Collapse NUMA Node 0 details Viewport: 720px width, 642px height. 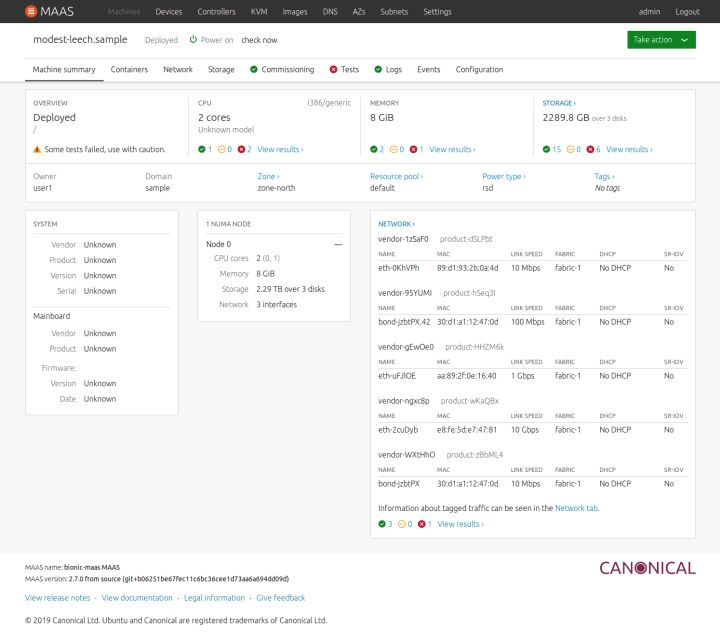[x=338, y=244]
